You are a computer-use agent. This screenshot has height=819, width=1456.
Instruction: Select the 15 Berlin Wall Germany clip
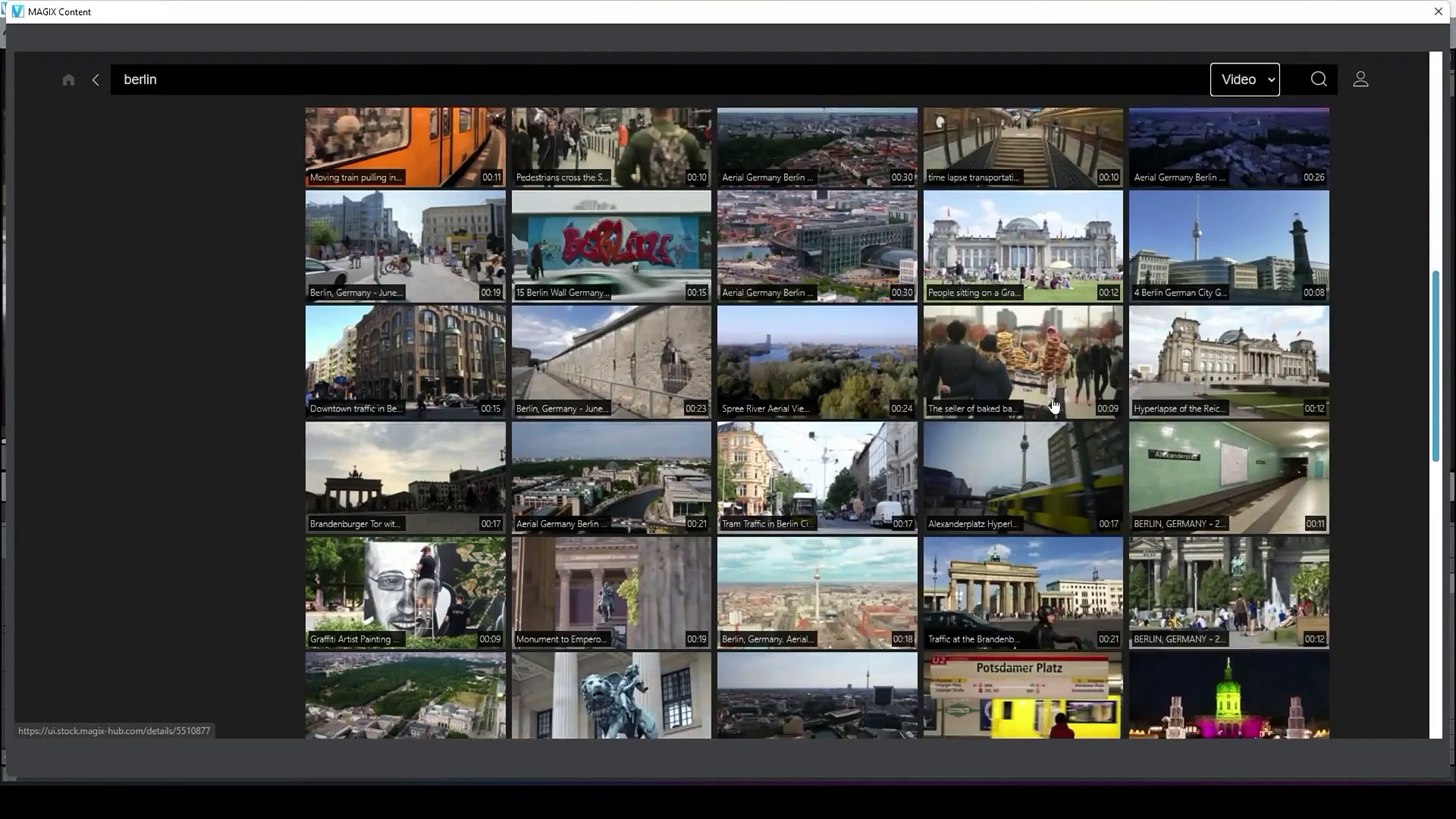(x=611, y=246)
